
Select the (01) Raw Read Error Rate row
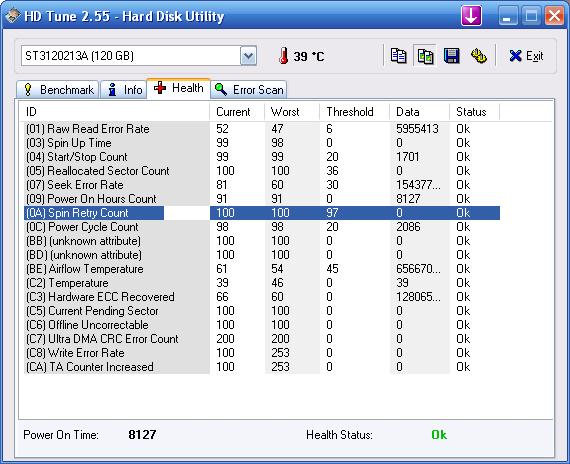(262, 129)
